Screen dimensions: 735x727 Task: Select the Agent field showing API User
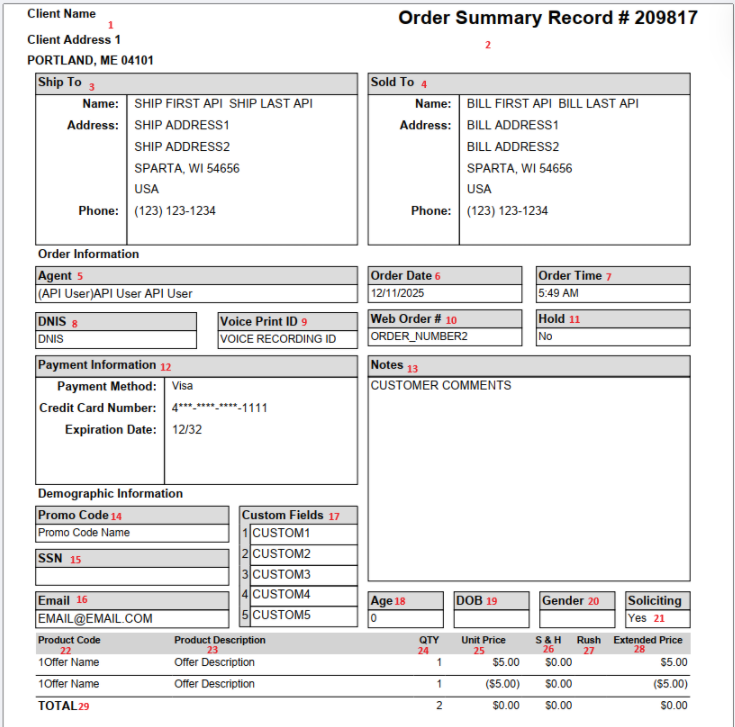click(x=196, y=294)
